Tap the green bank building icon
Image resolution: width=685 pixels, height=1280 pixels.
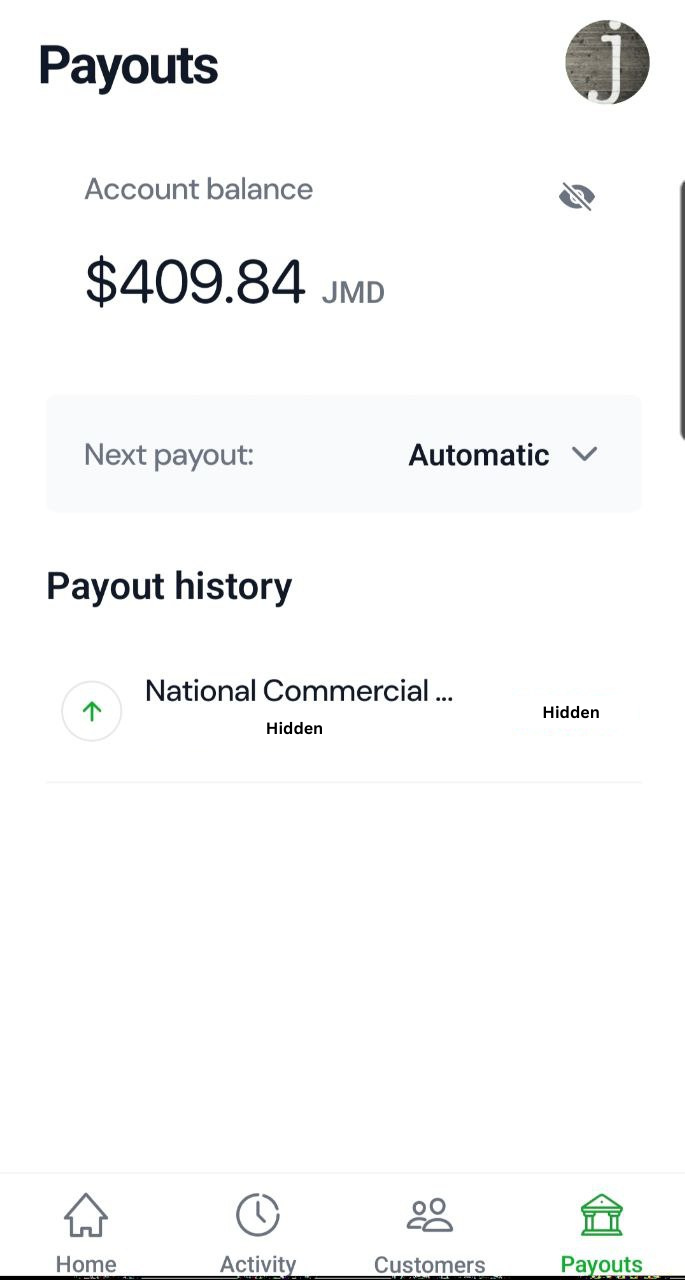point(601,1215)
